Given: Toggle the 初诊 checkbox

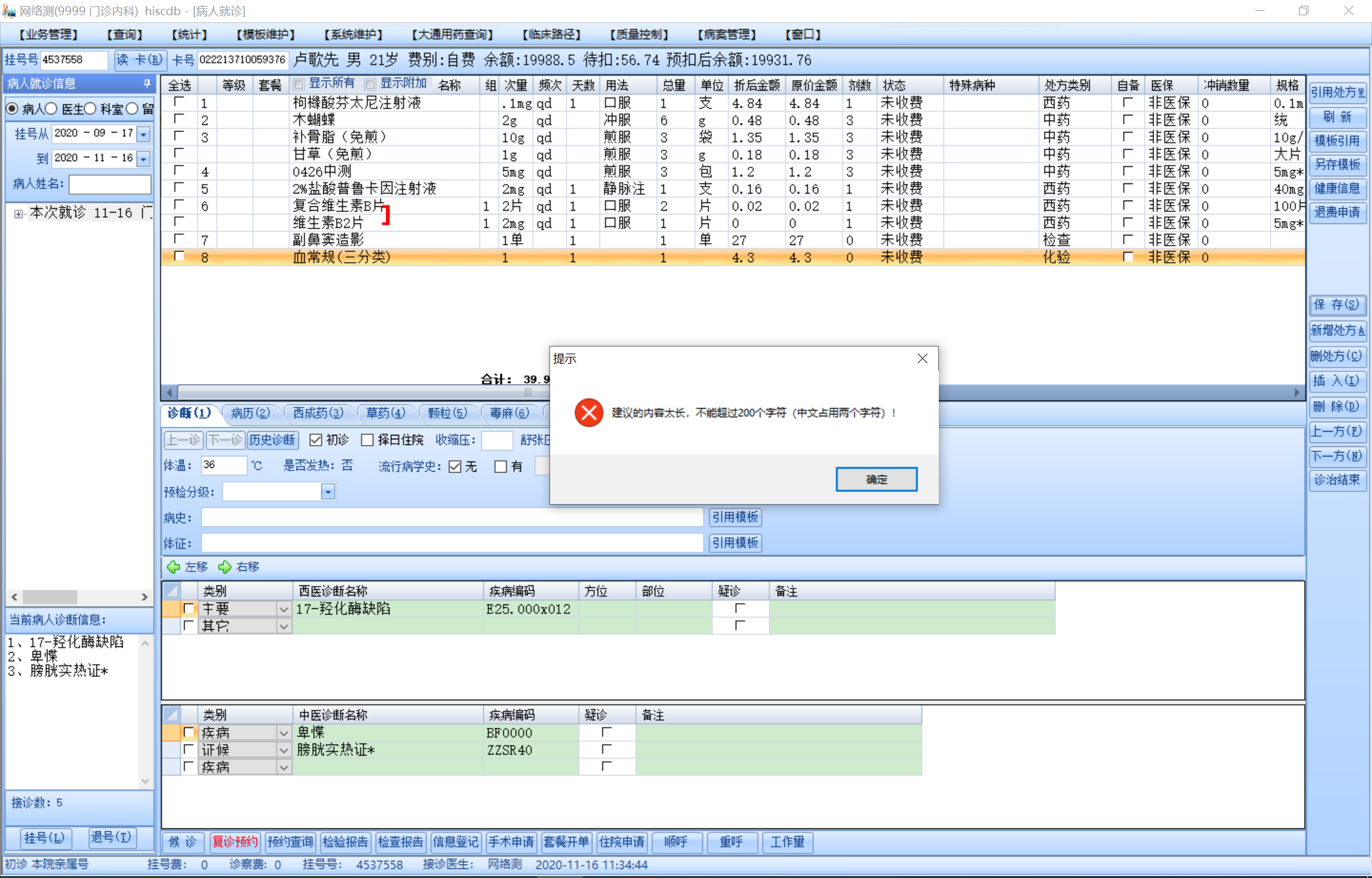Looking at the screenshot, I should (316, 440).
